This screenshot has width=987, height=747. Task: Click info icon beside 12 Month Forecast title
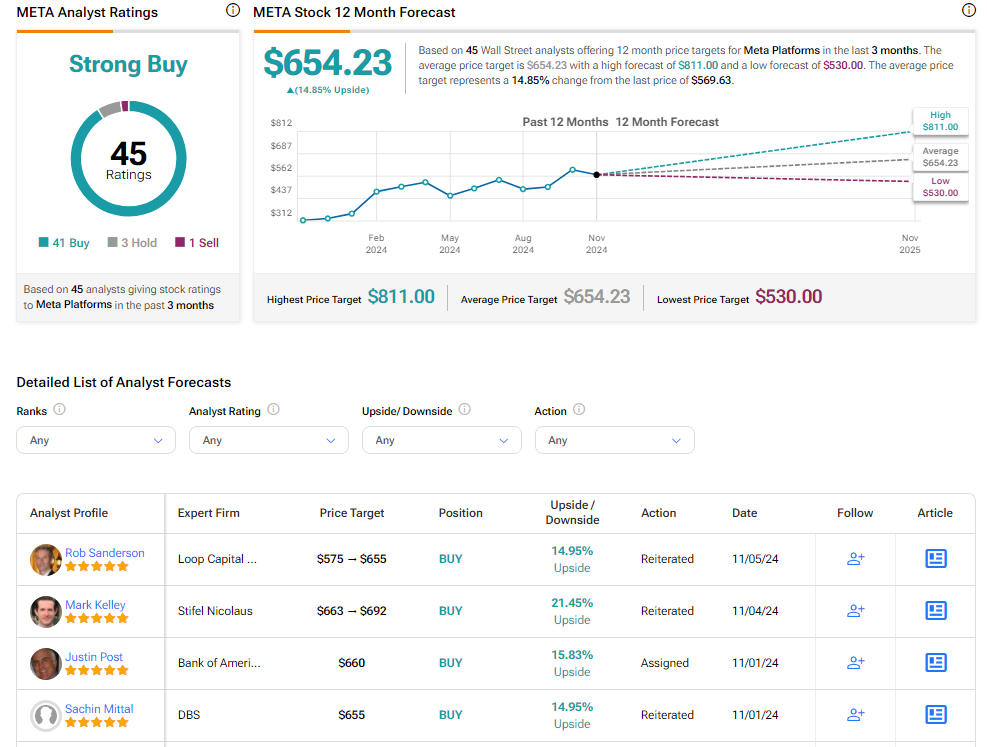point(968,11)
